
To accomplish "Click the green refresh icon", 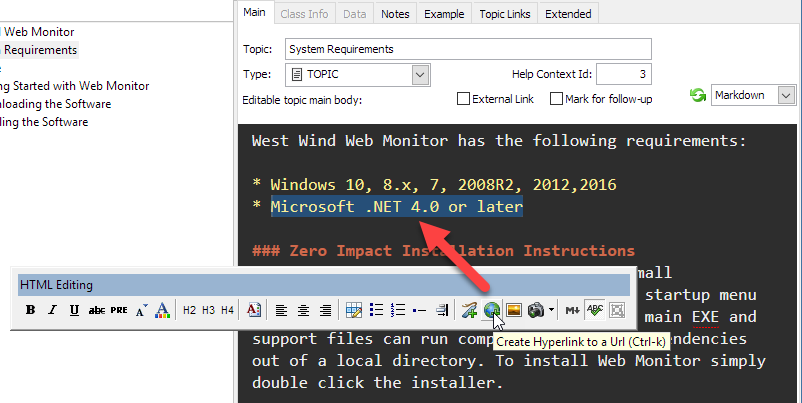I will (698, 95).
